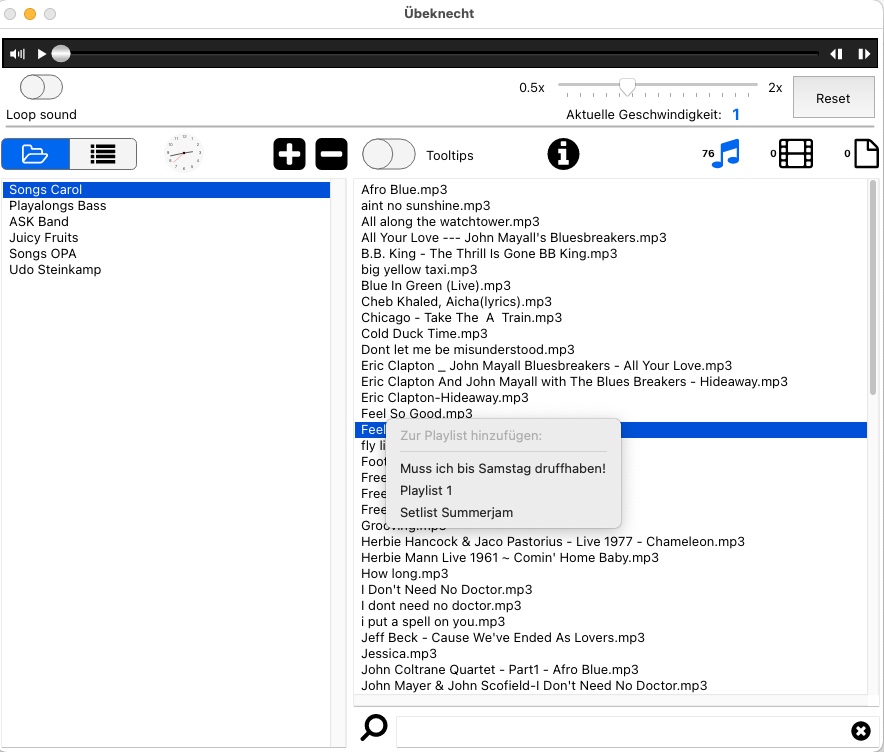Open the clock timer icon
The height and width of the screenshot is (752, 884).
tap(183, 154)
